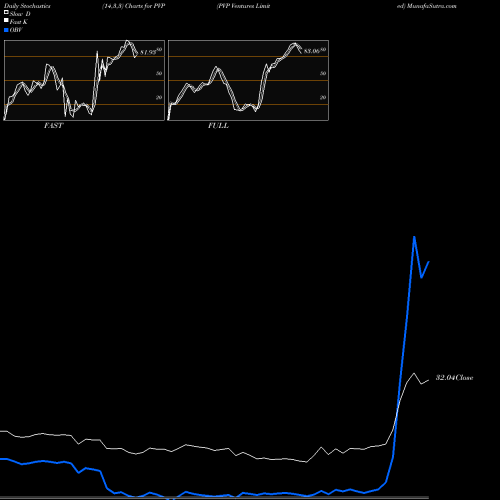Click the 83.06 value in FULL chart

click(312, 51)
